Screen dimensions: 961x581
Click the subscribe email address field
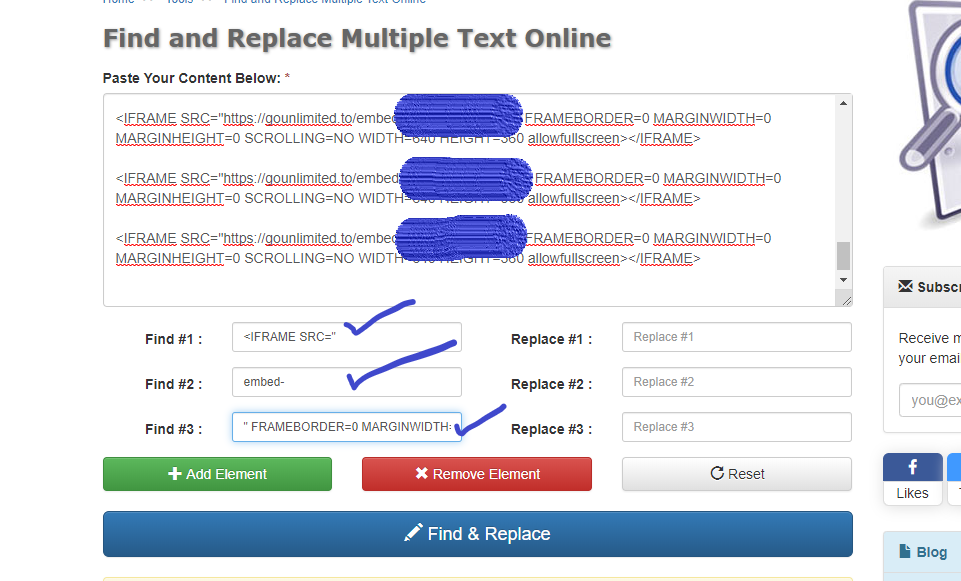930,400
